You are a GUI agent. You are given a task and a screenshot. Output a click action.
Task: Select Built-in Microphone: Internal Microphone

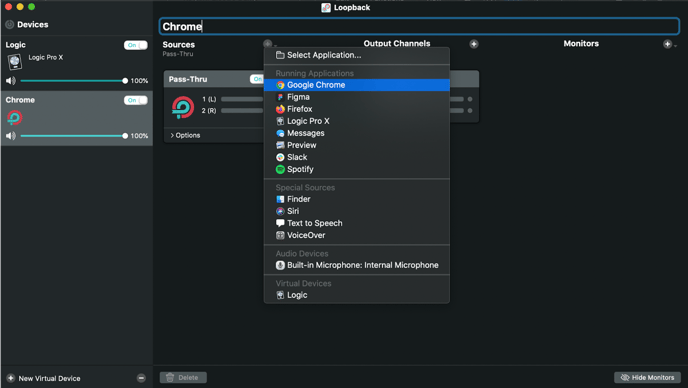[357, 265]
